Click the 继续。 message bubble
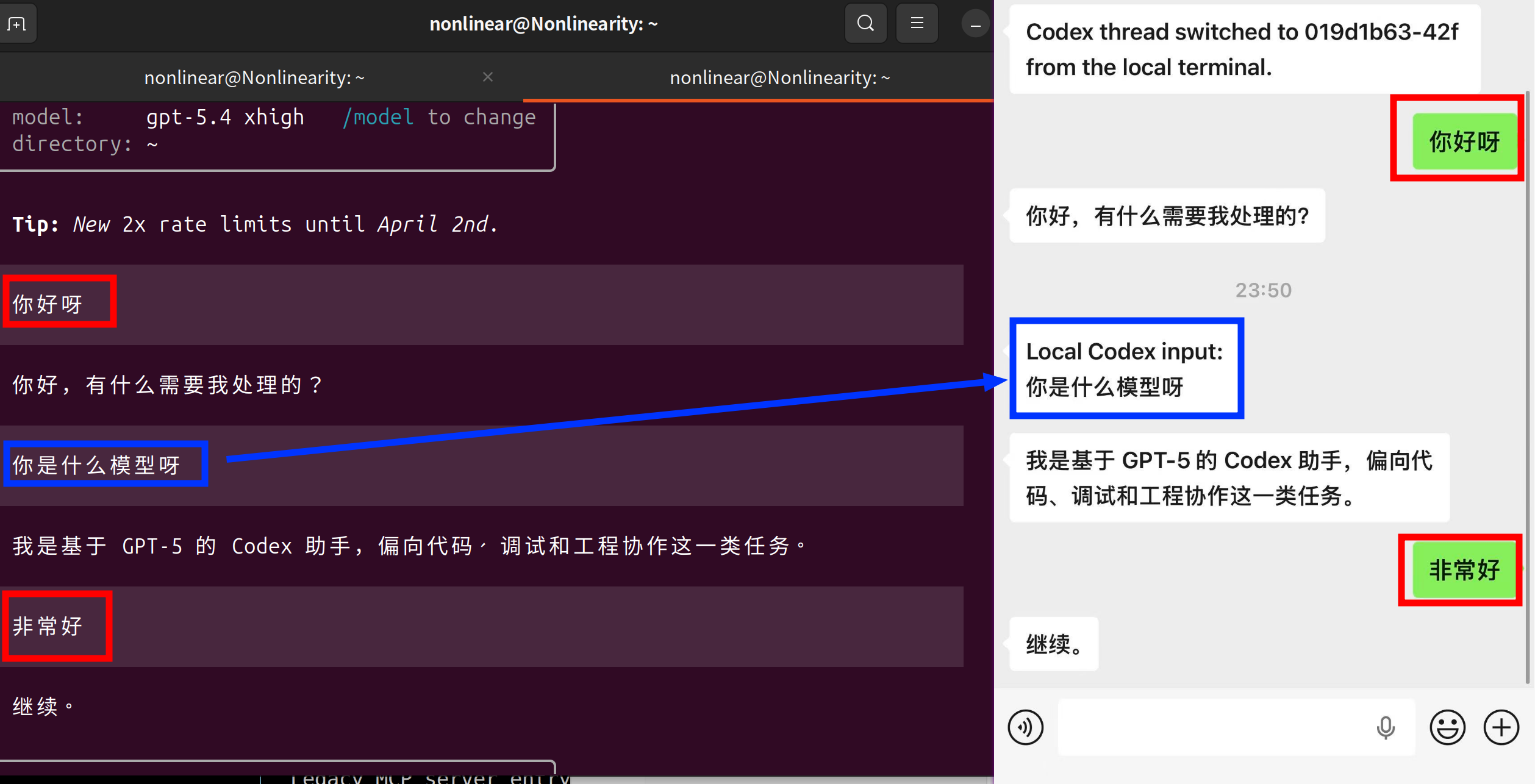 click(x=1053, y=643)
